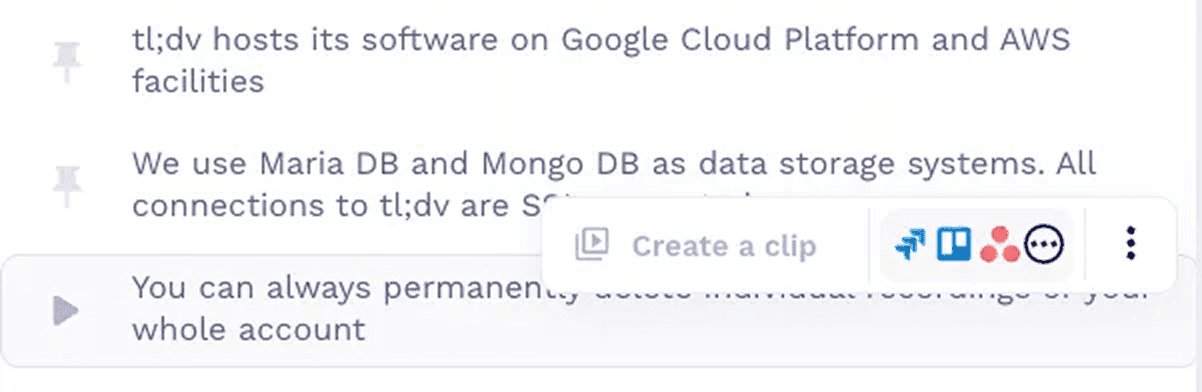Screen dimensions: 1202x392
Task: Open more integrations via circled ellipsis icon
Action: tap(1045, 244)
